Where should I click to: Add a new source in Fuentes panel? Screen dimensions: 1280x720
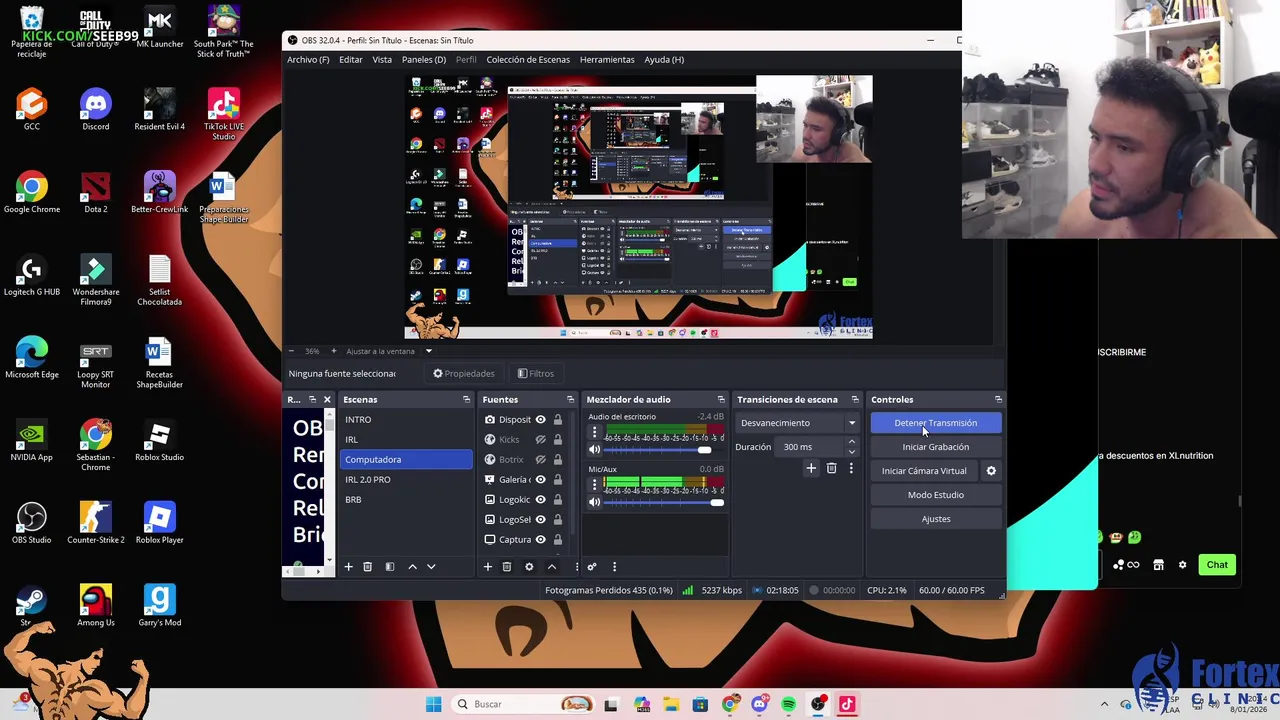pyautogui.click(x=487, y=567)
